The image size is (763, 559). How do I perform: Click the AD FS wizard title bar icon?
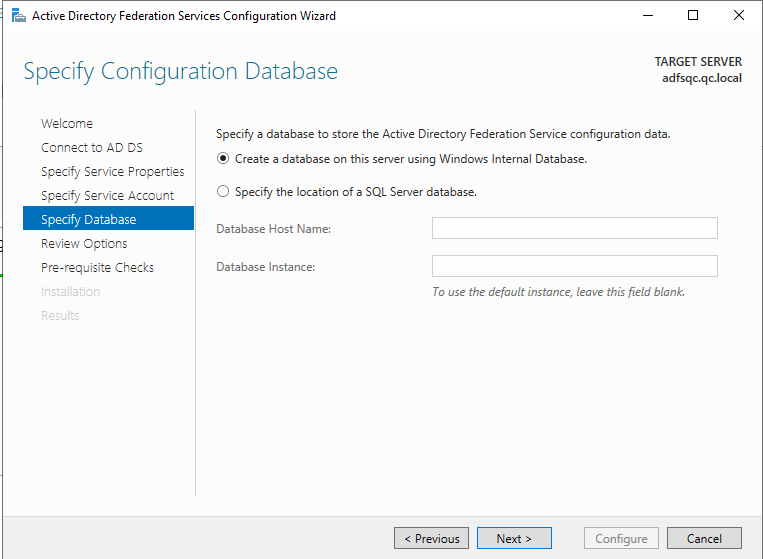click(x=17, y=16)
